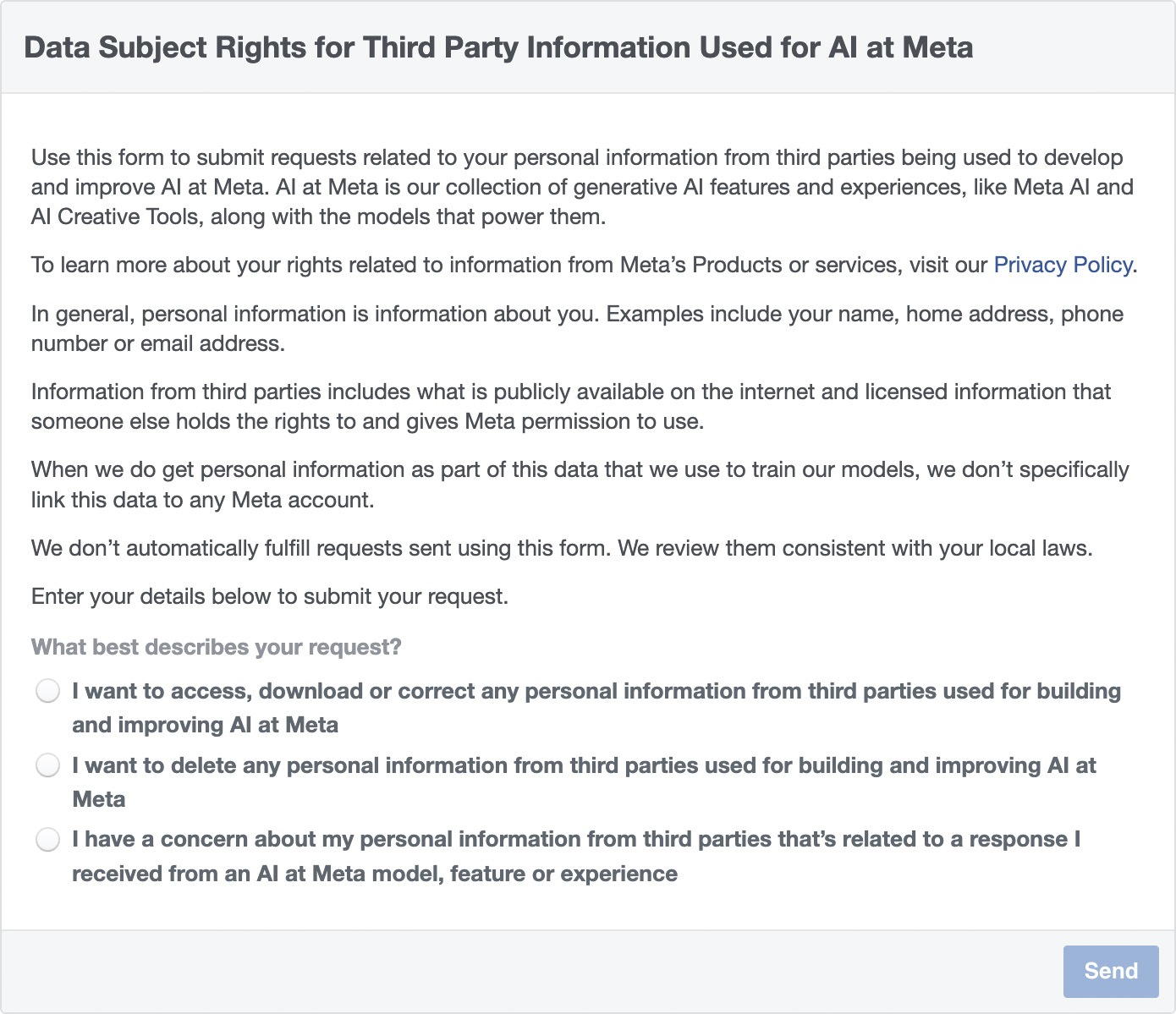Select the access, download or correct radio button
1176x1014 pixels.
[48, 691]
